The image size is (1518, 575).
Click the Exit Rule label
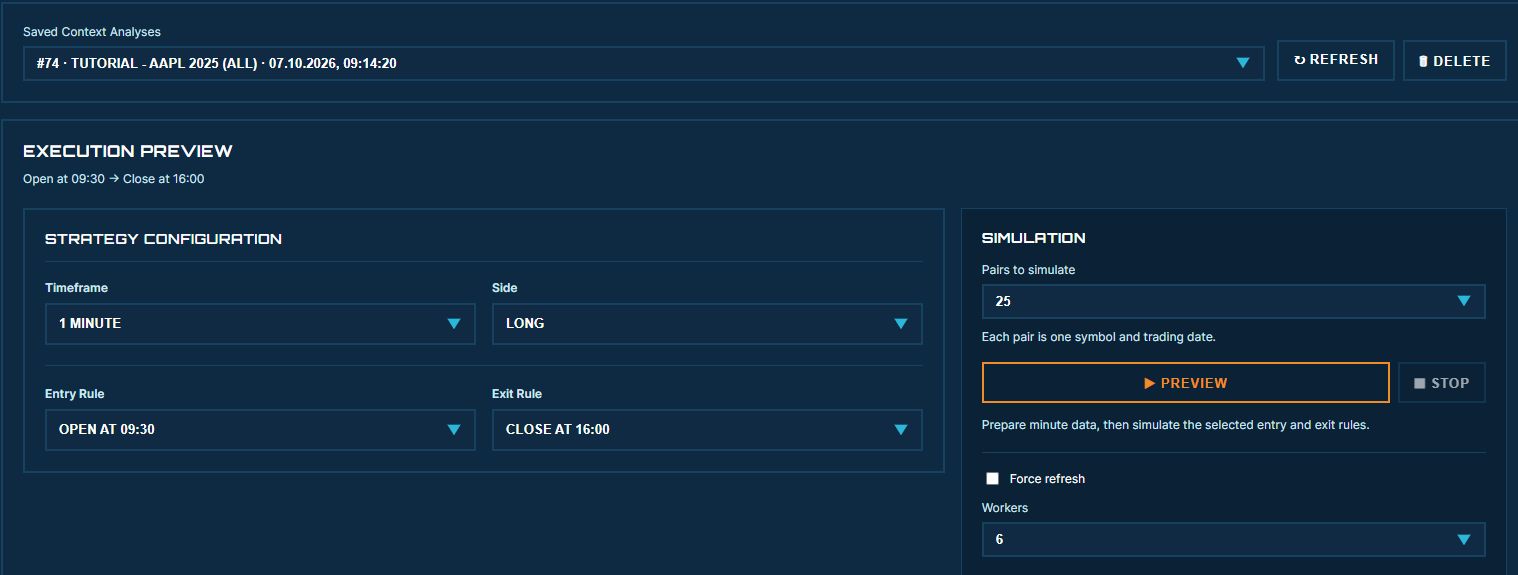[517, 394]
